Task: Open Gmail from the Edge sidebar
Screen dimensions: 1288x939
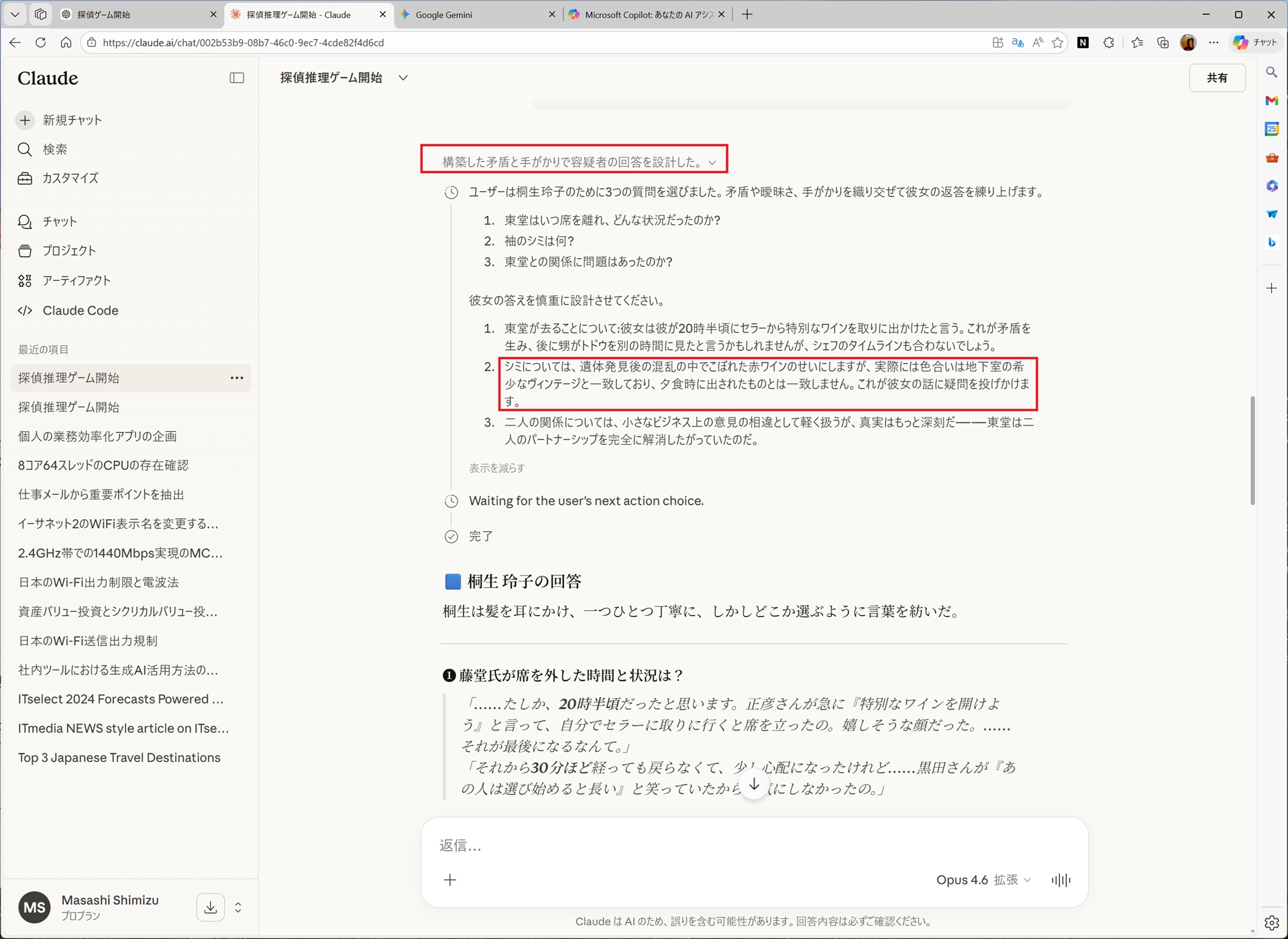Action: pos(1271,101)
